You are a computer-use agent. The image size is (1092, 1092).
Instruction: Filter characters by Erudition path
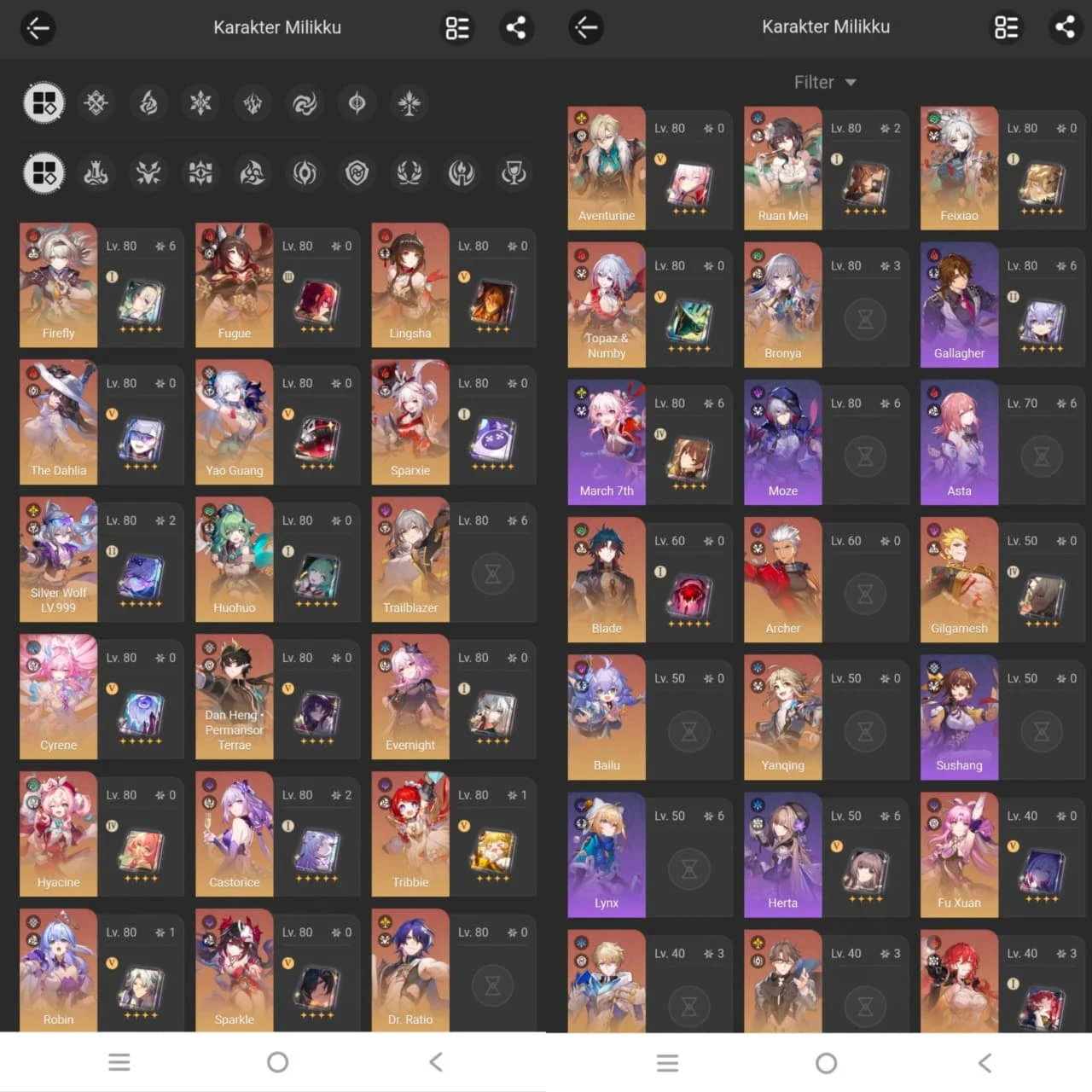(x=200, y=173)
